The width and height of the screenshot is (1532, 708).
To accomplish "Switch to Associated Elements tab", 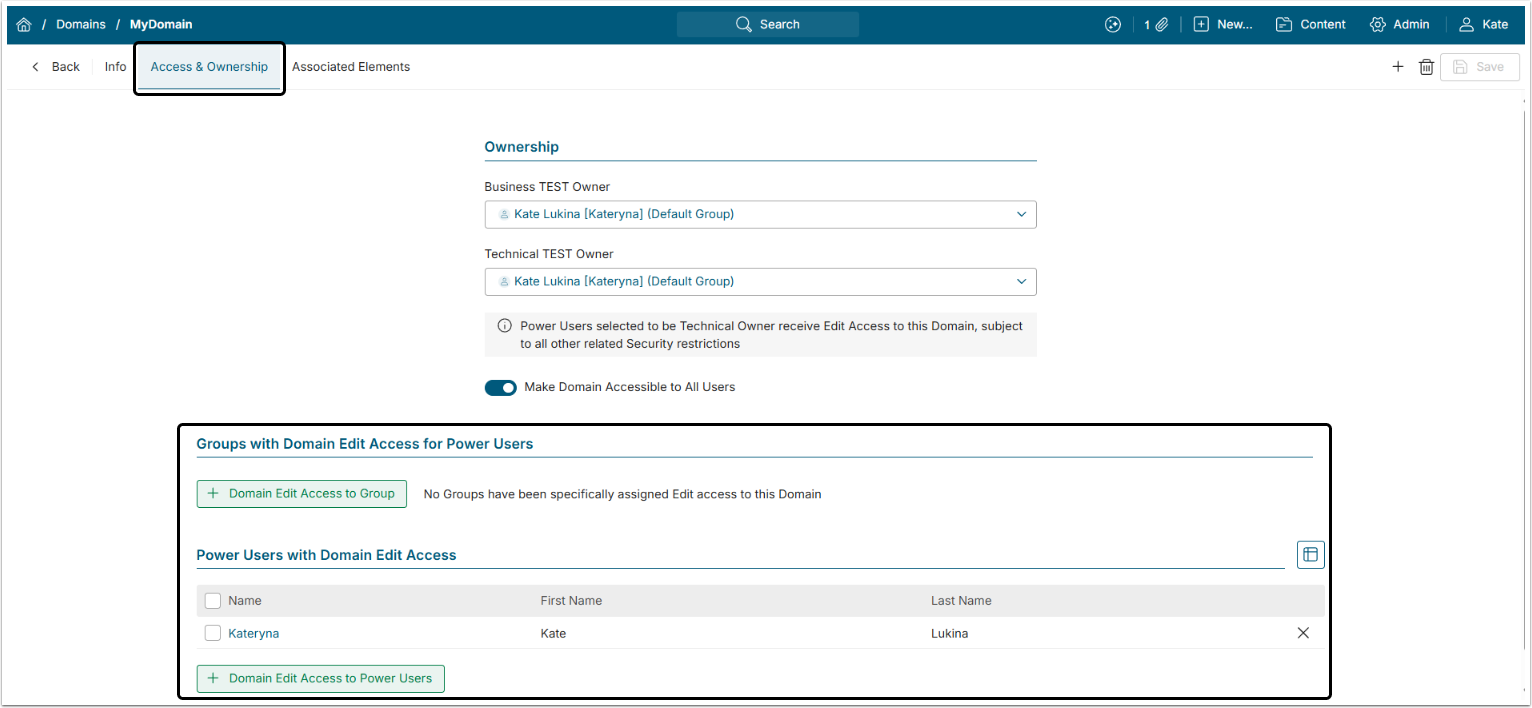I will click(x=351, y=67).
